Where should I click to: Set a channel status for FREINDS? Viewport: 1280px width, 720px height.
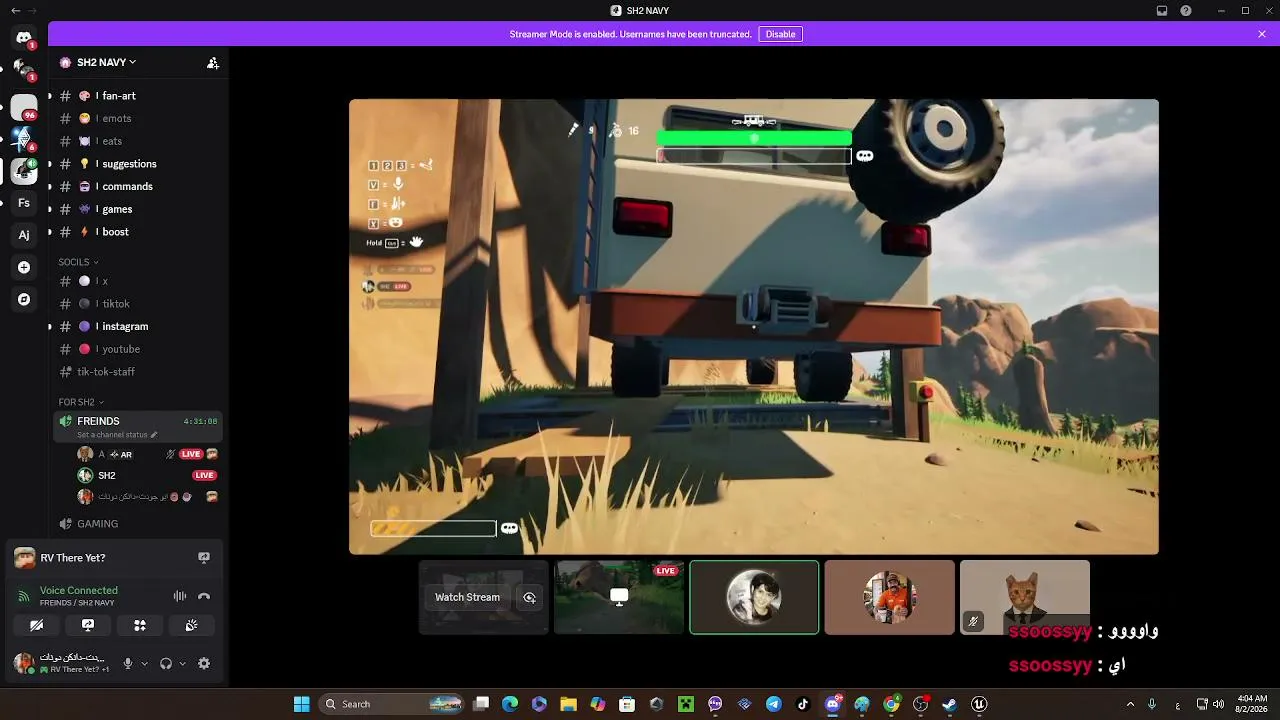[117, 435]
